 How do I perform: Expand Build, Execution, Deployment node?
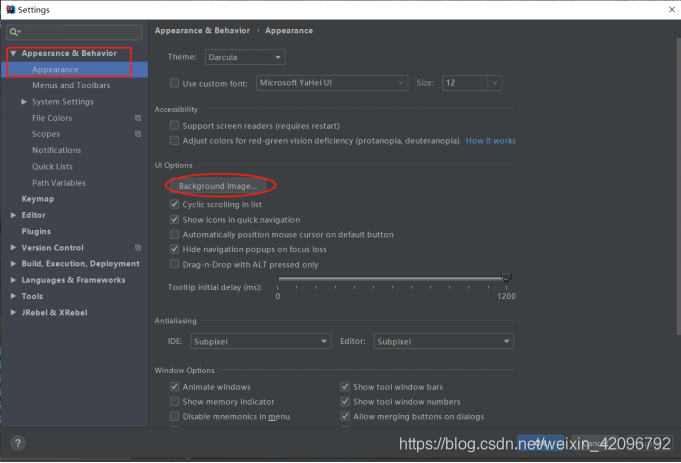point(13,264)
